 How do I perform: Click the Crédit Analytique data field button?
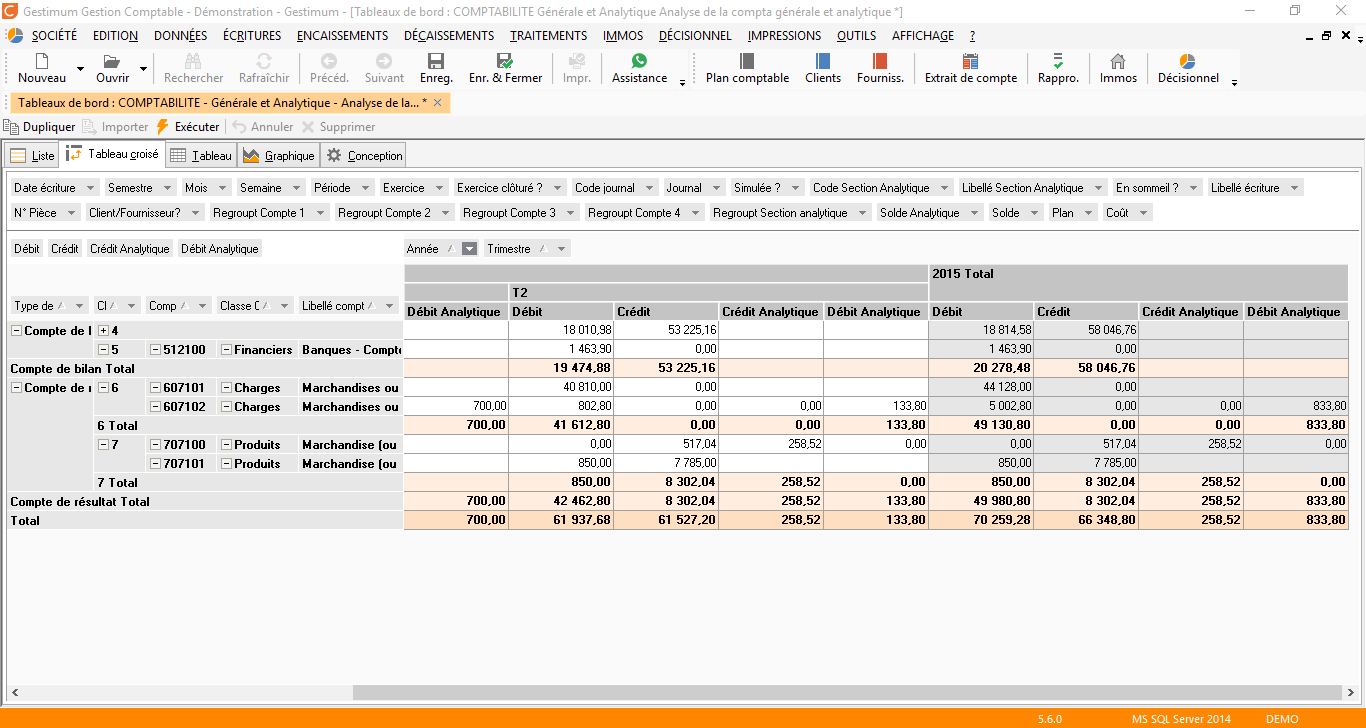point(130,249)
